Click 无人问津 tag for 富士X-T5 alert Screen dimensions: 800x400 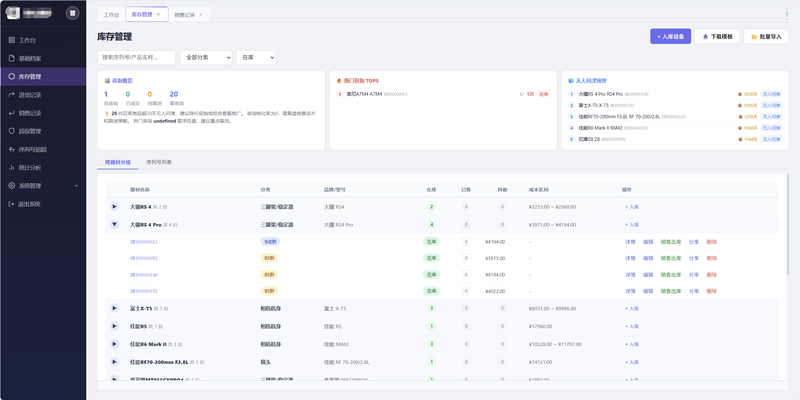point(771,106)
